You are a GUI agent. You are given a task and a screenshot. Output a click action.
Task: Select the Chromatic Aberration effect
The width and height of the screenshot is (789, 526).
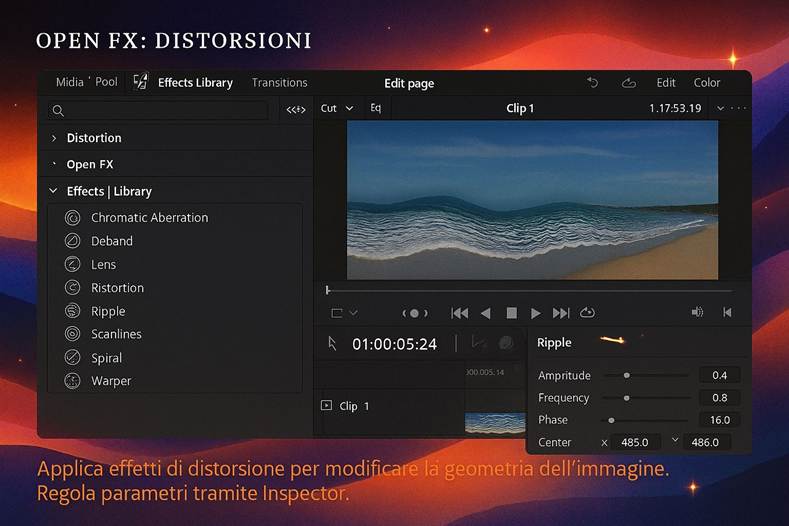(x=149, y=217)
